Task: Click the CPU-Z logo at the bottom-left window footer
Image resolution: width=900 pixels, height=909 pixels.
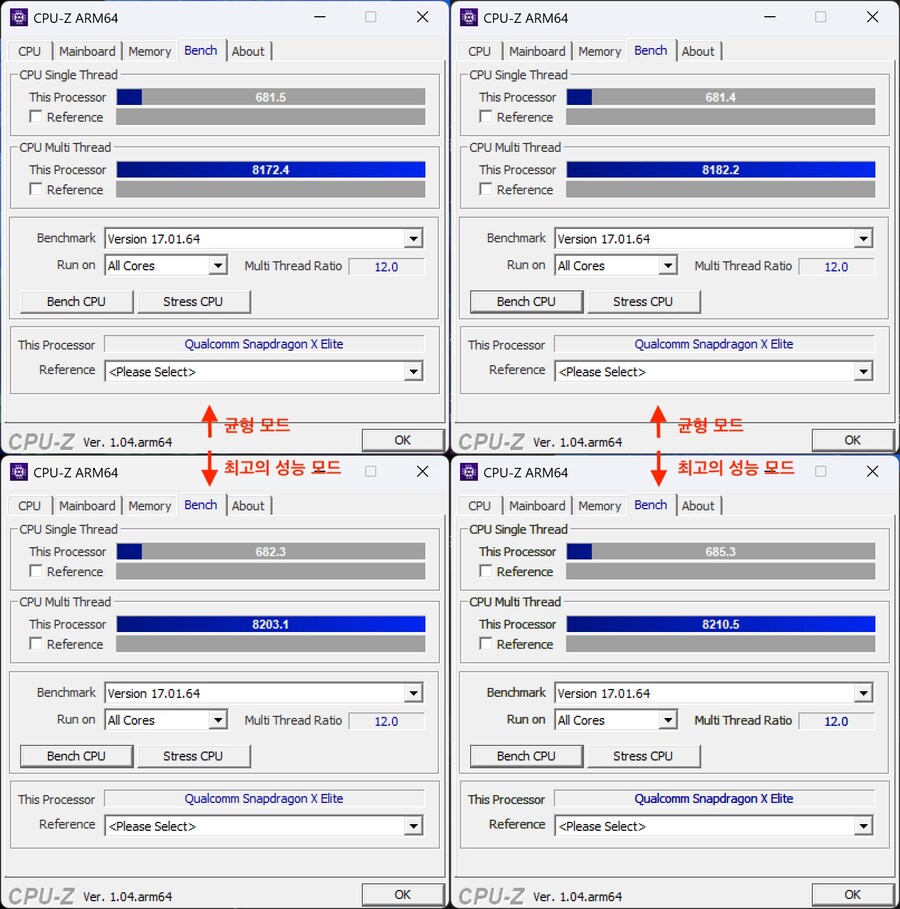Action: click(40, 894)
